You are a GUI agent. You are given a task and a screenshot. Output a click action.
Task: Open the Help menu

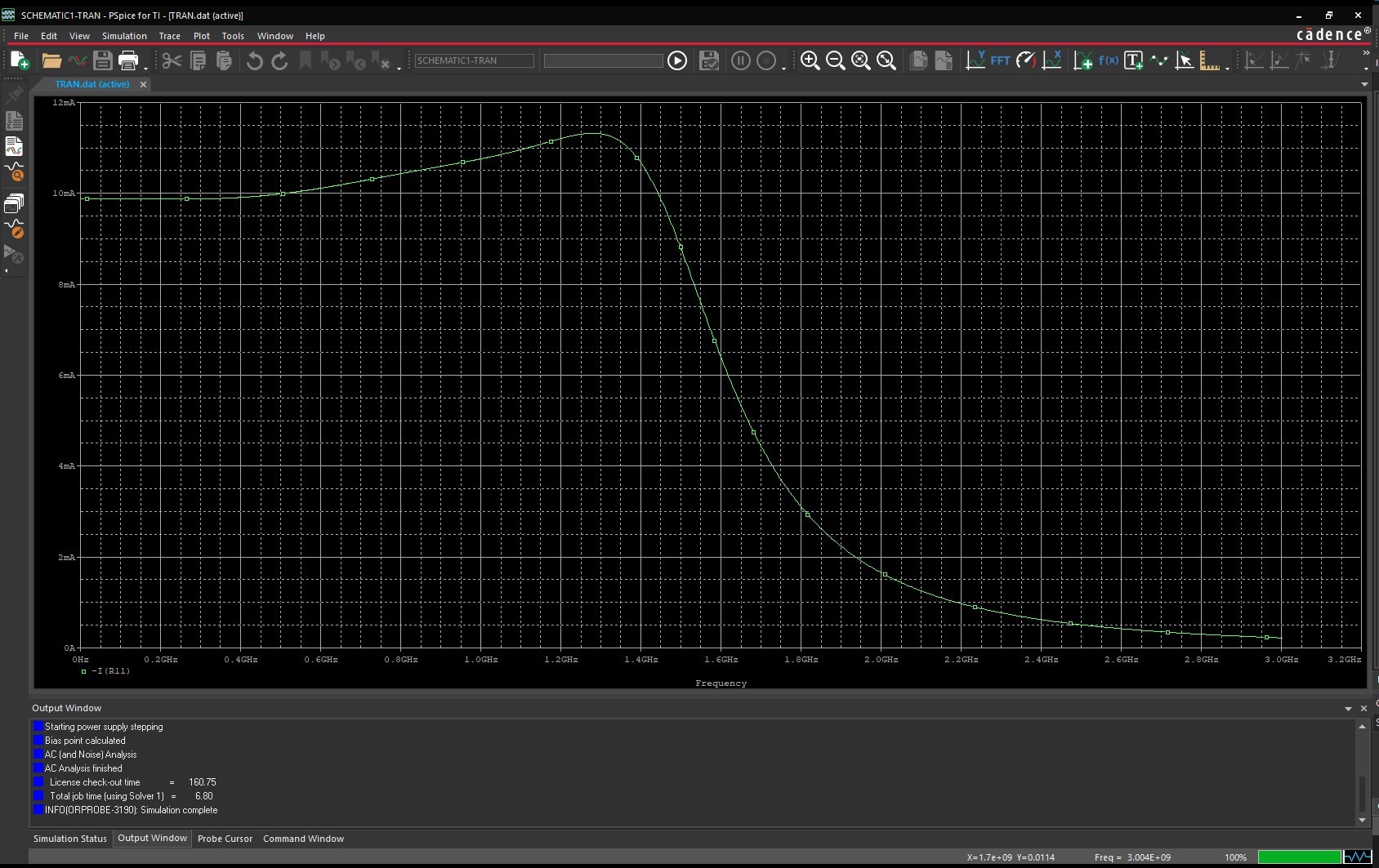315,36
